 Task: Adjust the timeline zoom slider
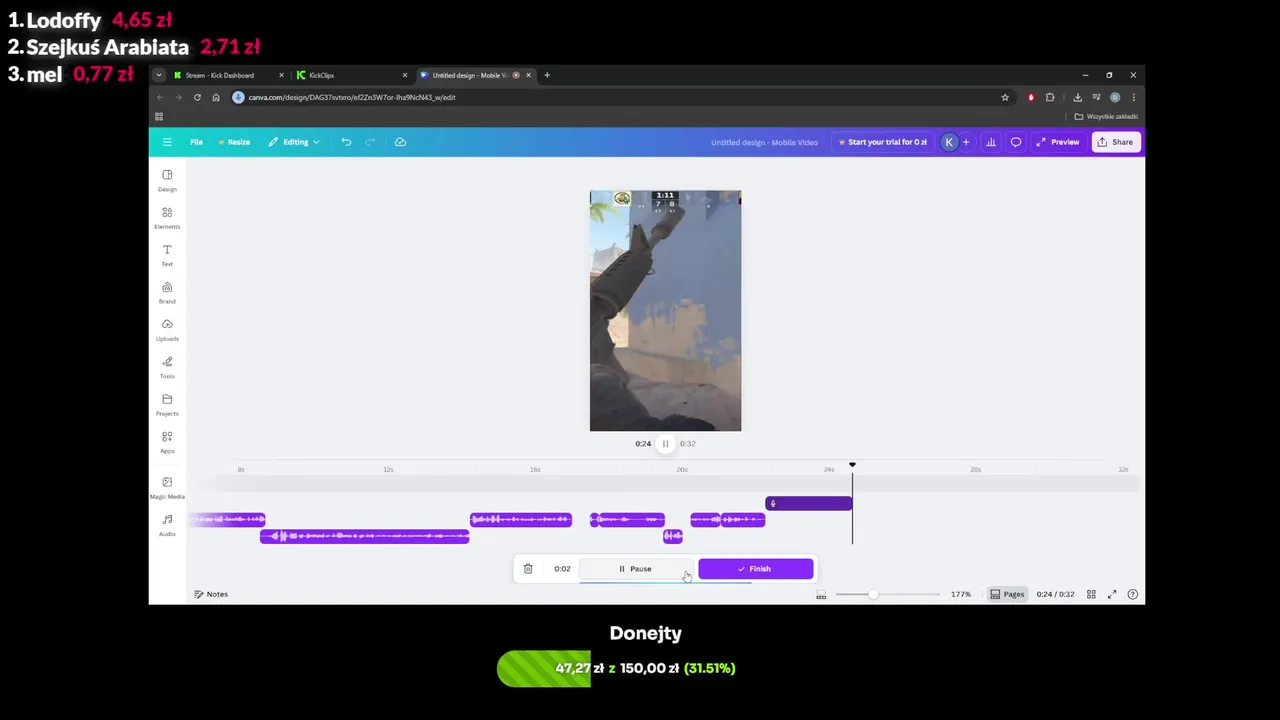click(873, 595)
